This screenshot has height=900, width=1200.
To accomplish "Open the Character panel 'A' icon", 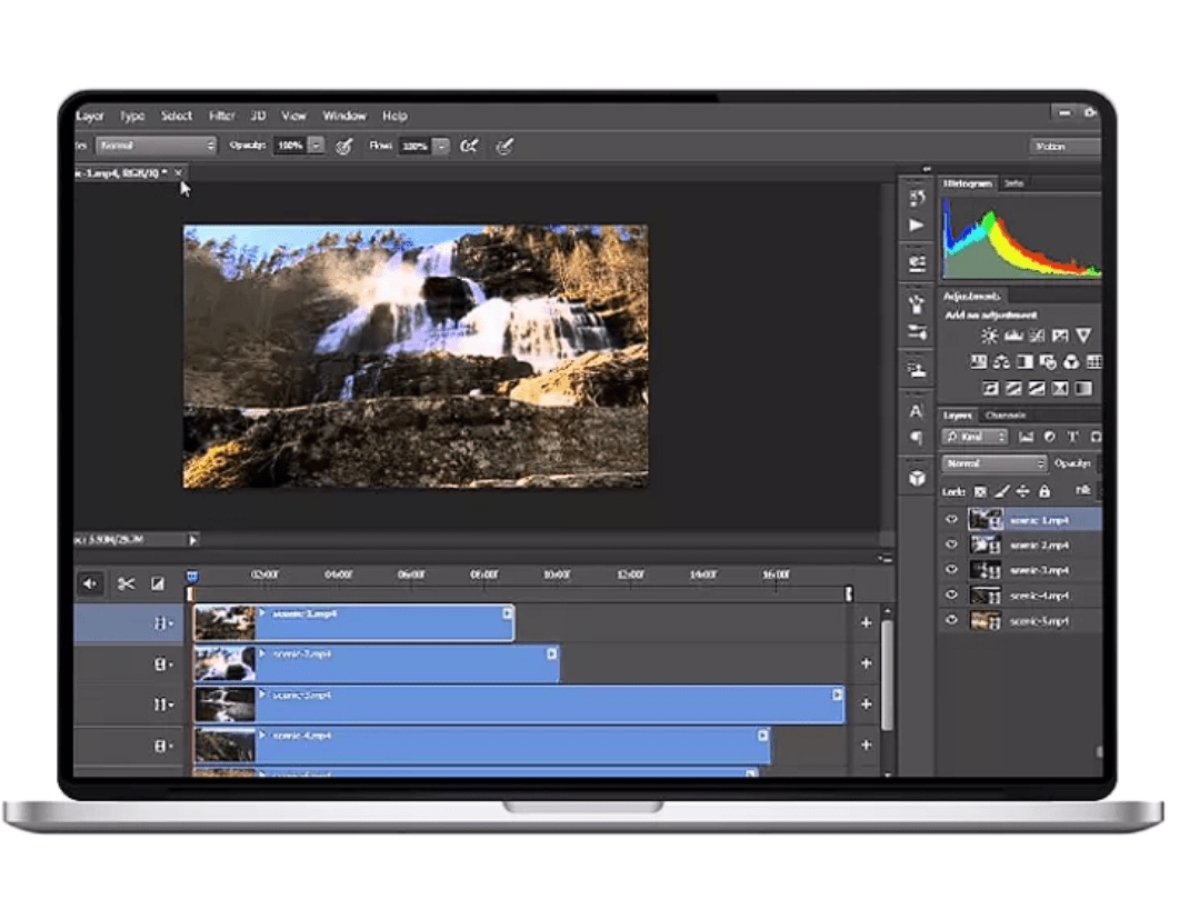I will tap(916, 411).
